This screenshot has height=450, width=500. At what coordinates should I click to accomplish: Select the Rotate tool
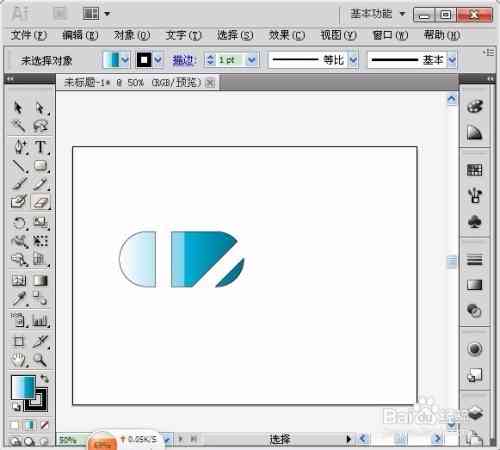(19, 223)
